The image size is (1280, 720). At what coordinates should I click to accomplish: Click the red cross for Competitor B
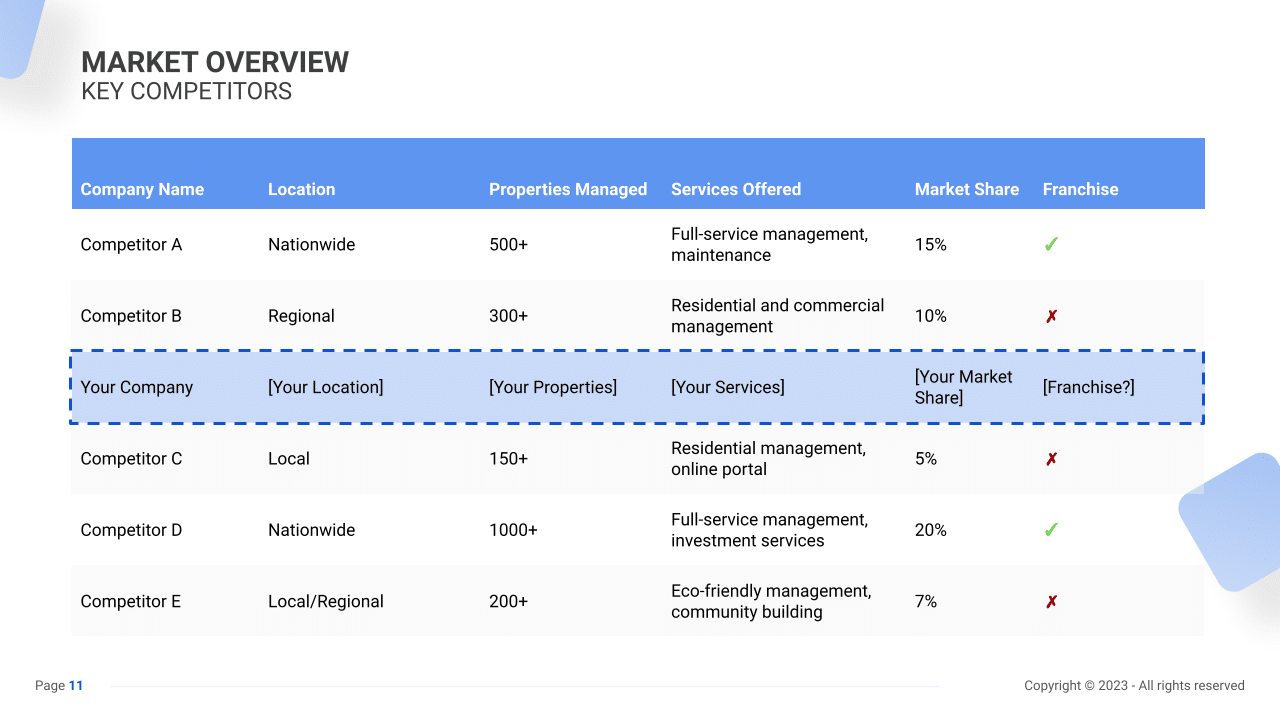pyautogui.click(x=1051, y=315)
